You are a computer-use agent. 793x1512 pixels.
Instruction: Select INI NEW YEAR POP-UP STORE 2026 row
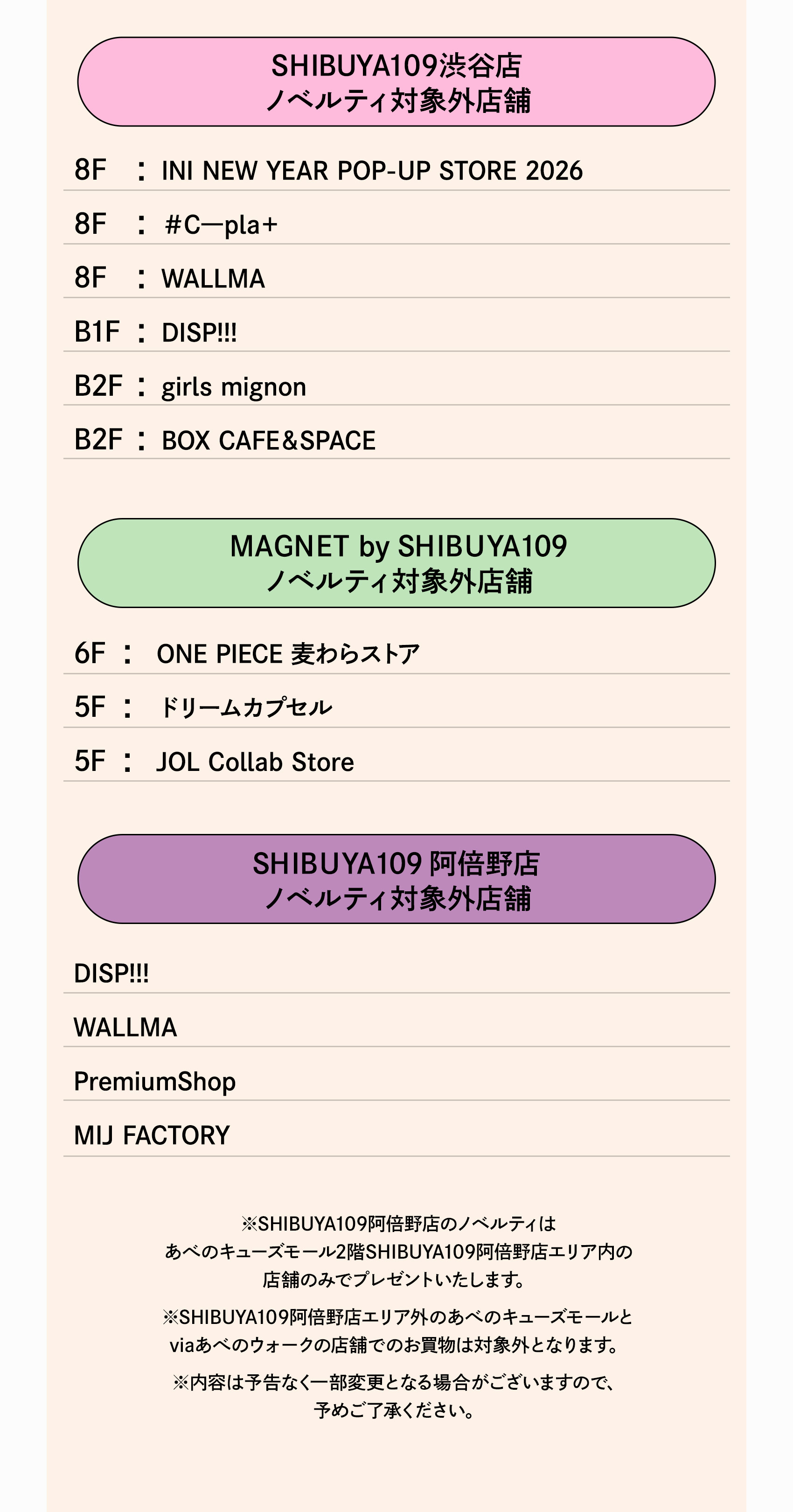coord(371,171)
